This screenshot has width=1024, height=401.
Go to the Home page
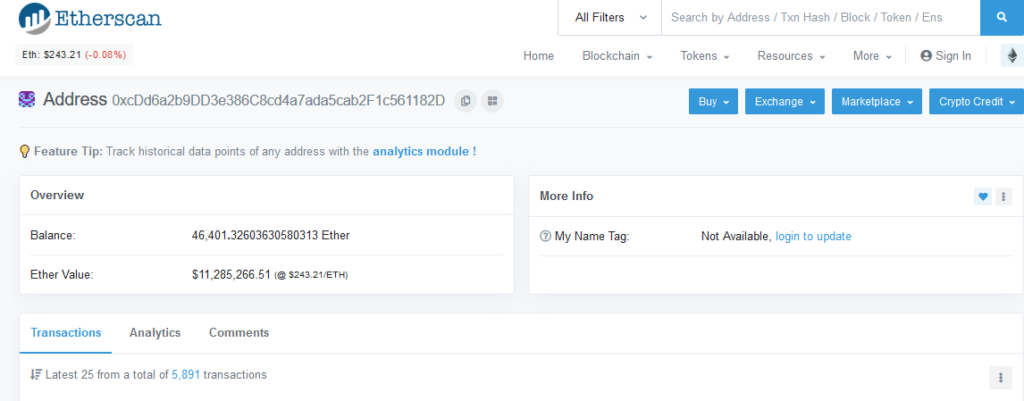pyautogui.click(x=538, y=56)
